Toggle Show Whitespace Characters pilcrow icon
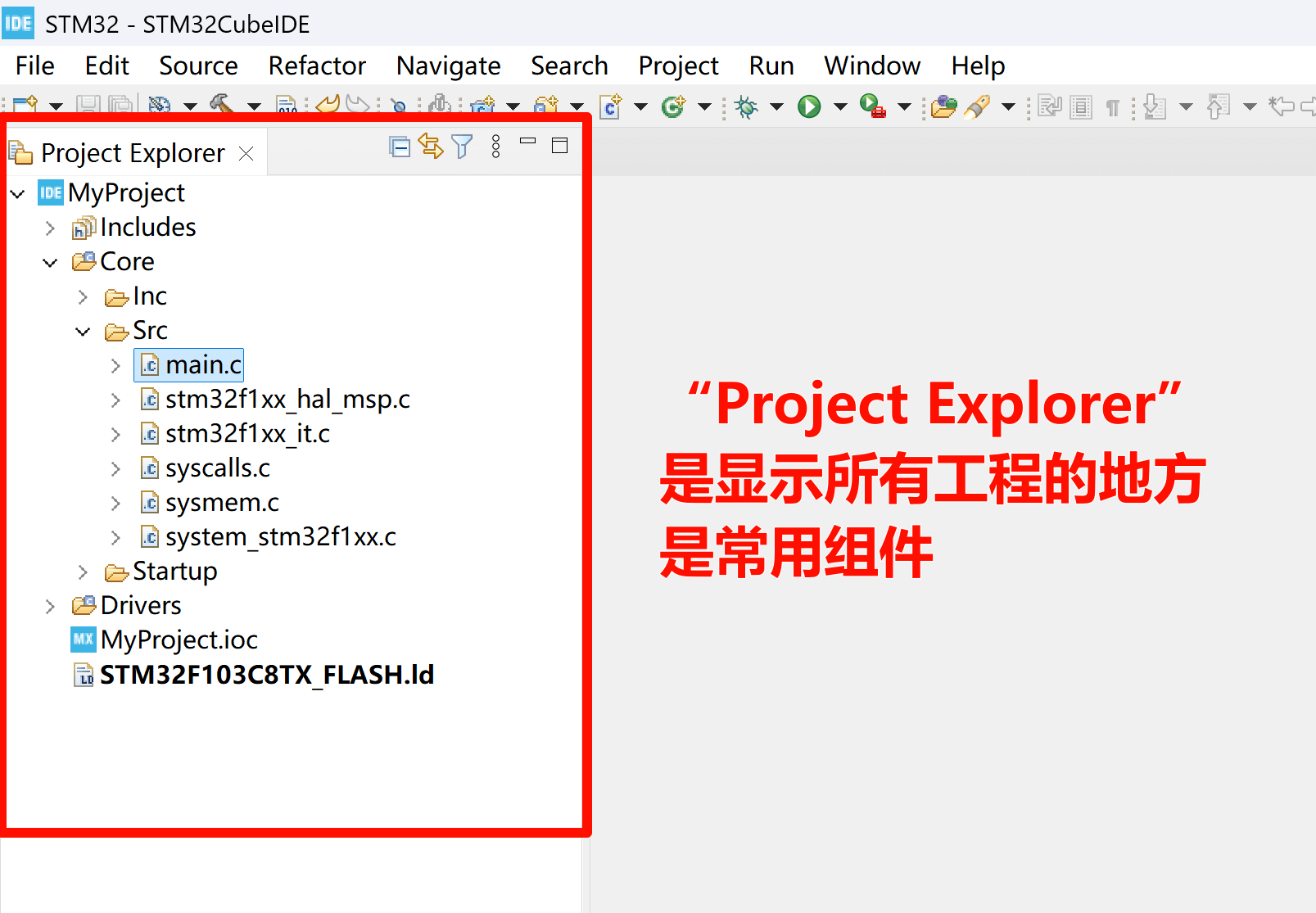Image resolution: width=1316 pixels, height=913 pixels. [1112, 107]
